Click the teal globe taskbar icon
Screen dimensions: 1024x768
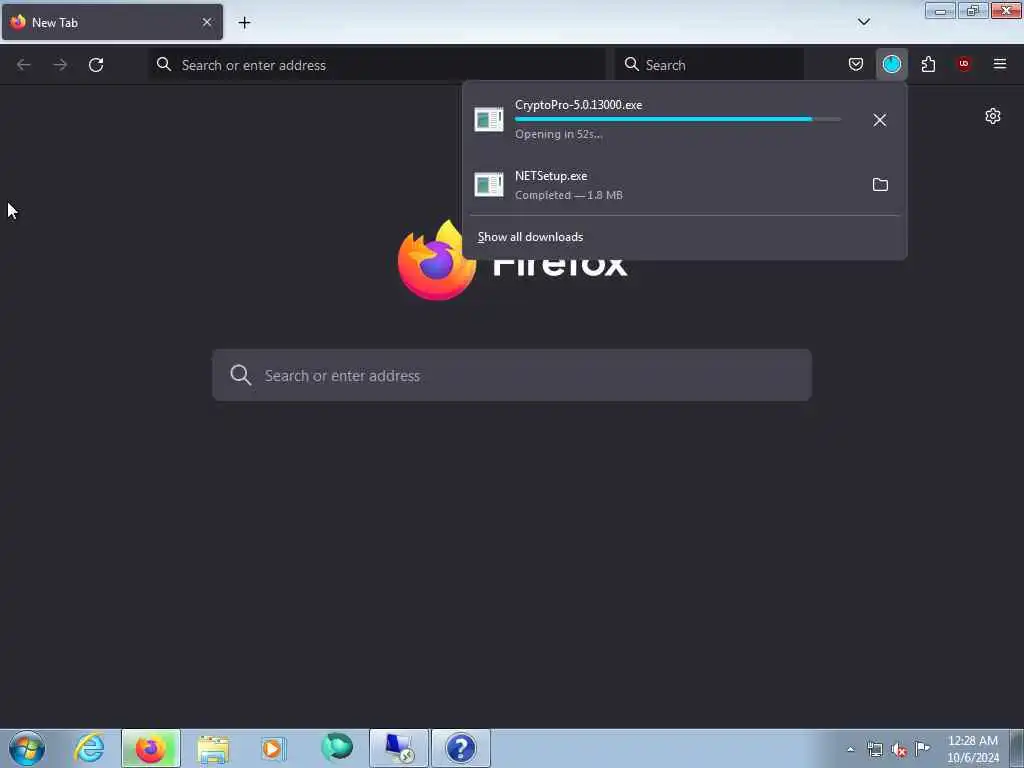[x=337, y=748]
